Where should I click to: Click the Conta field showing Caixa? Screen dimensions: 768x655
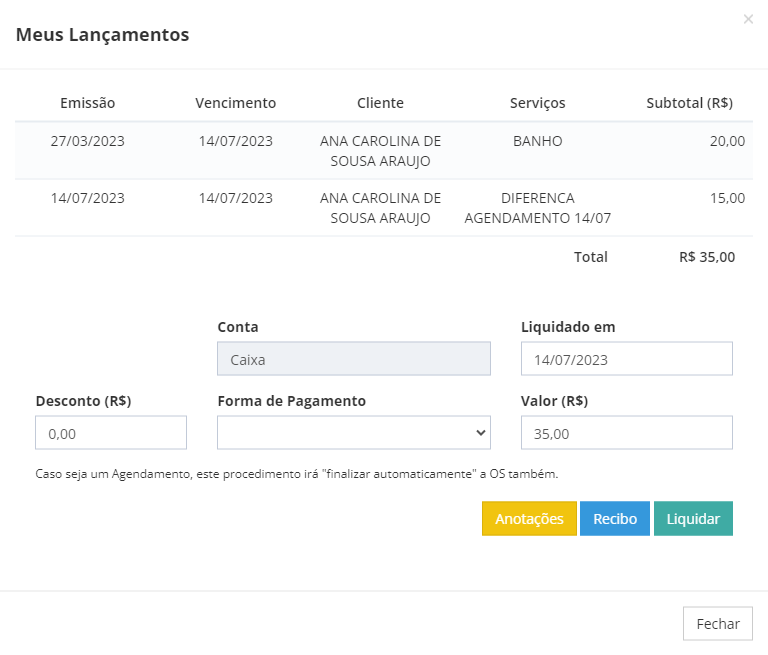click(354, 359)
